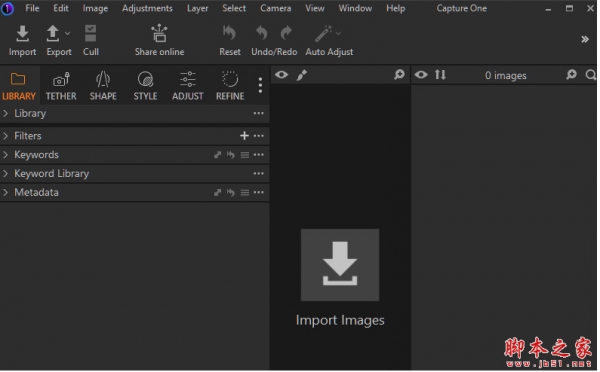Open the Keywords presets list icon
Image resolution: width=600 pixels, height=372 pixels.
click(245, 155)
